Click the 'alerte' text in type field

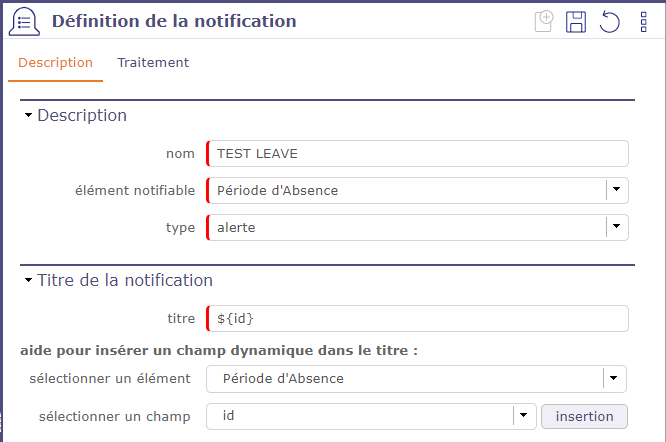click(236, 228)
